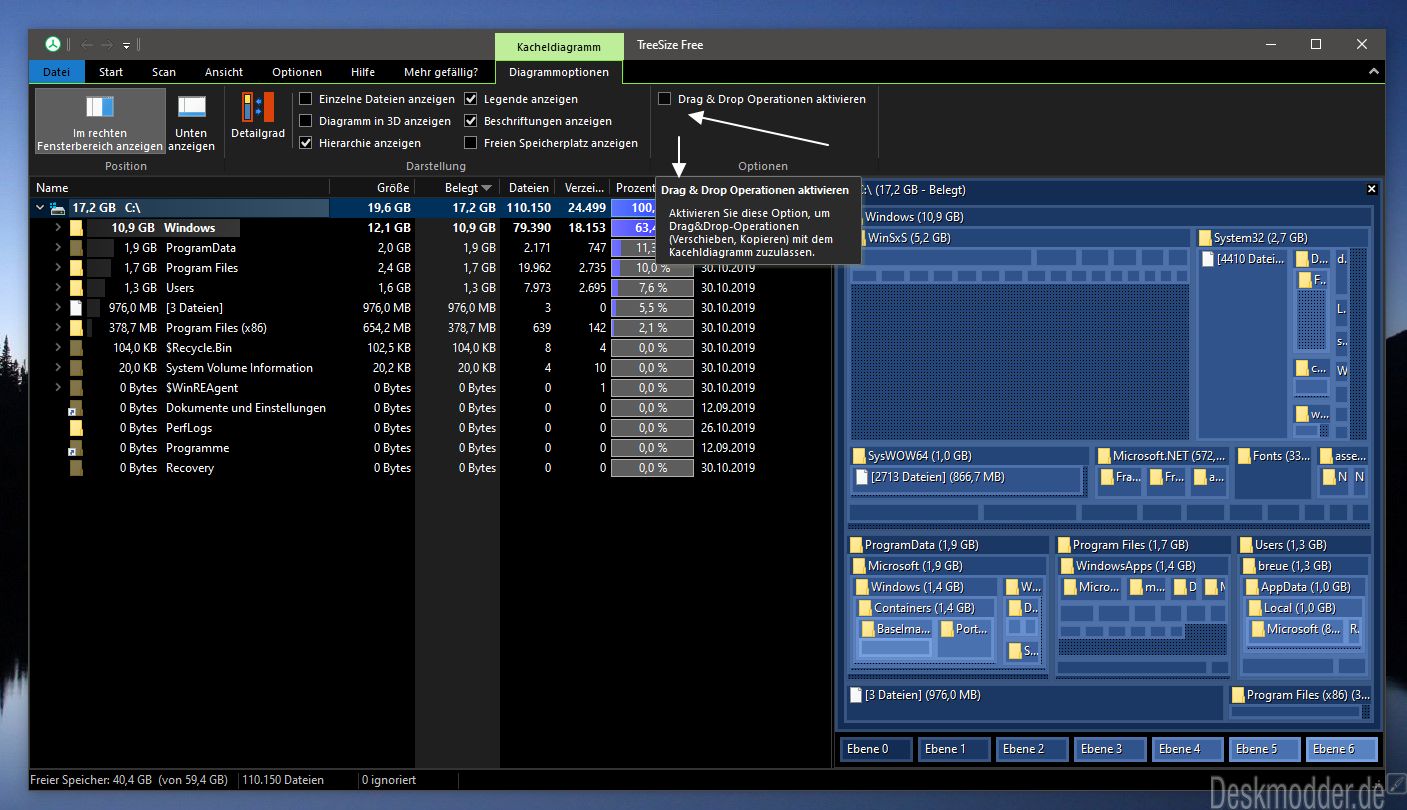
Task: Click the 7,6 % bar of Users row
Action: [652, 288]
